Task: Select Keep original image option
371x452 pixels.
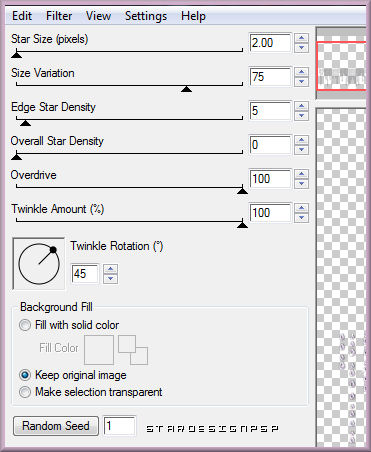Action: (x=25, y=375)
